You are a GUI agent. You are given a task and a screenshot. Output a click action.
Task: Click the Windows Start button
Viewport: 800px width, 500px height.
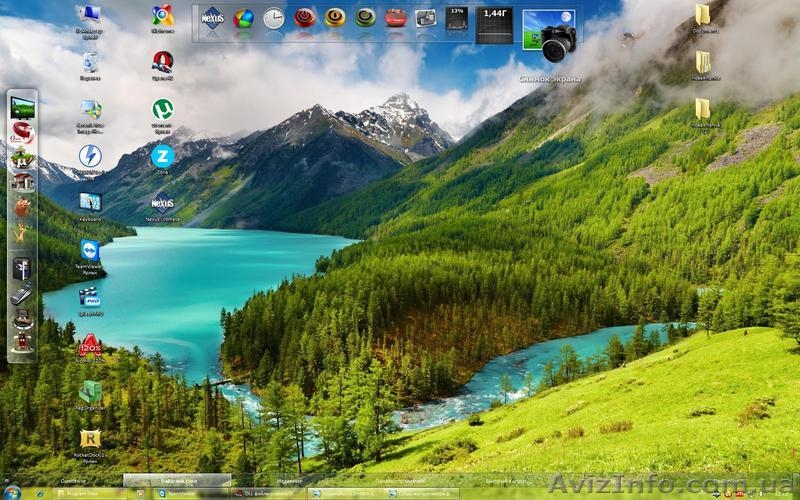pos(12,493)
